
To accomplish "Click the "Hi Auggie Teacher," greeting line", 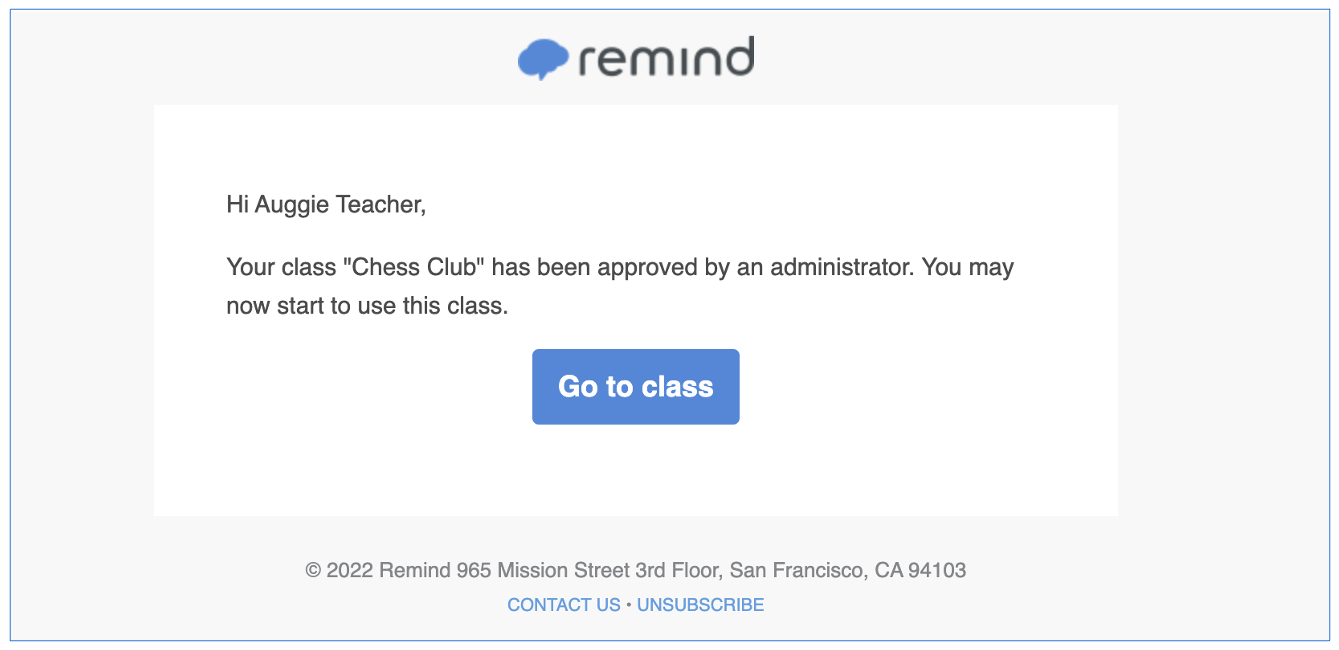I will pyautogui.click(x=326, y=205).
